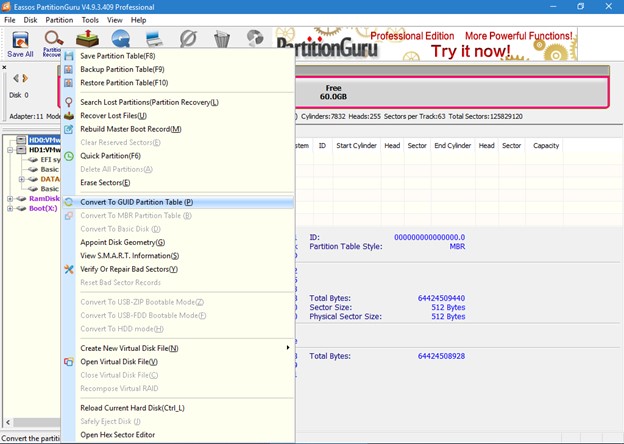Click the Quick Partition green clock icon
The width and height of the screenshot is (624, 444).
69,156
